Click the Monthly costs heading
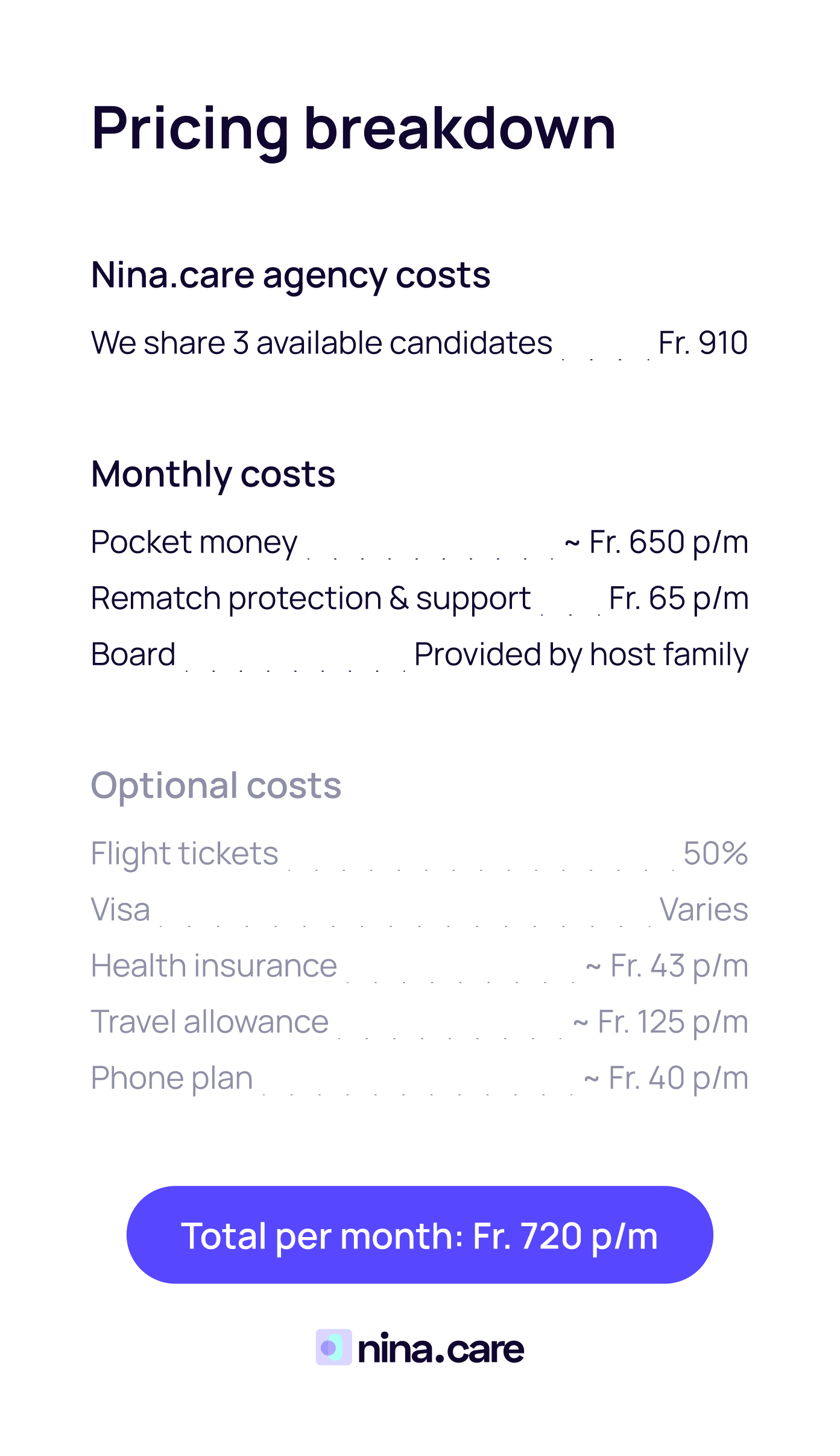 click(x=213, y=474)
